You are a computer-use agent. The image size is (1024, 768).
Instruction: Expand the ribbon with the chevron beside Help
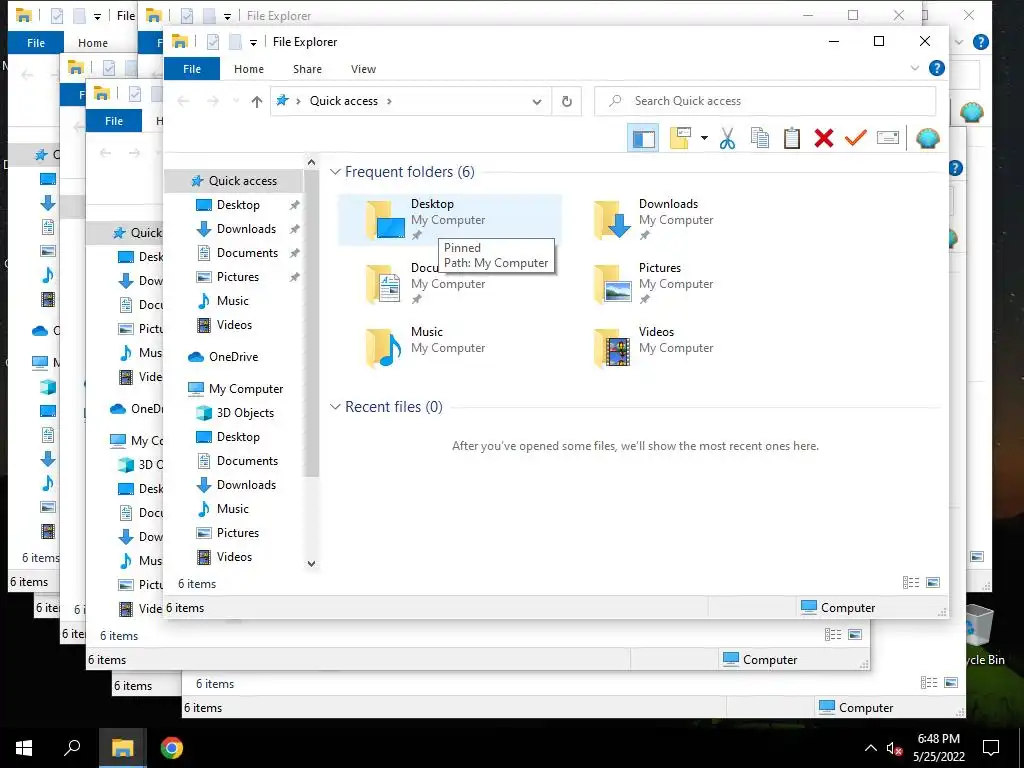click(914, 68)
